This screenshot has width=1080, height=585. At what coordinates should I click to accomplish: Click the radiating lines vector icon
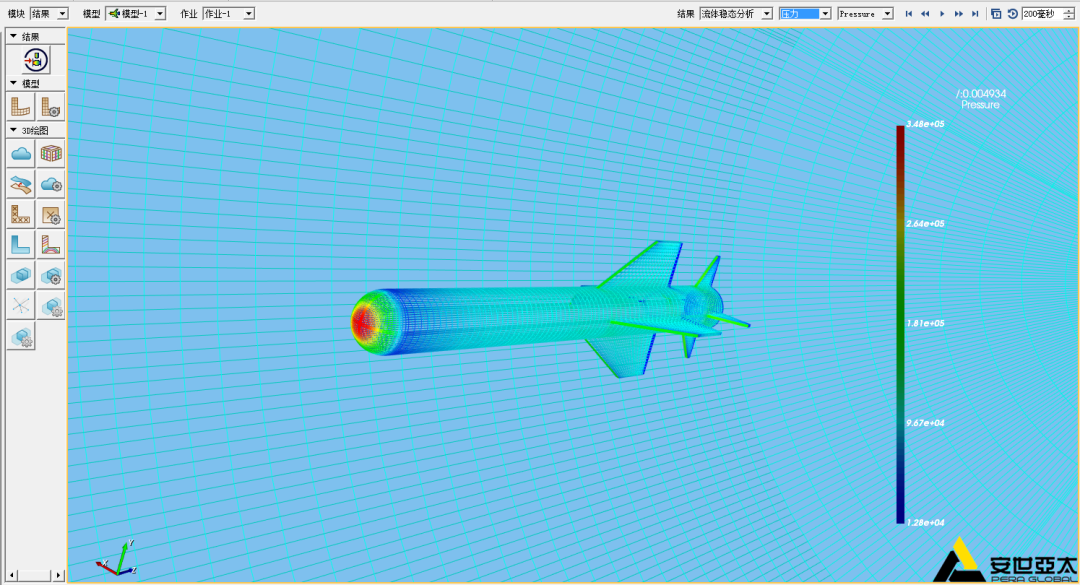click(21, 306)
